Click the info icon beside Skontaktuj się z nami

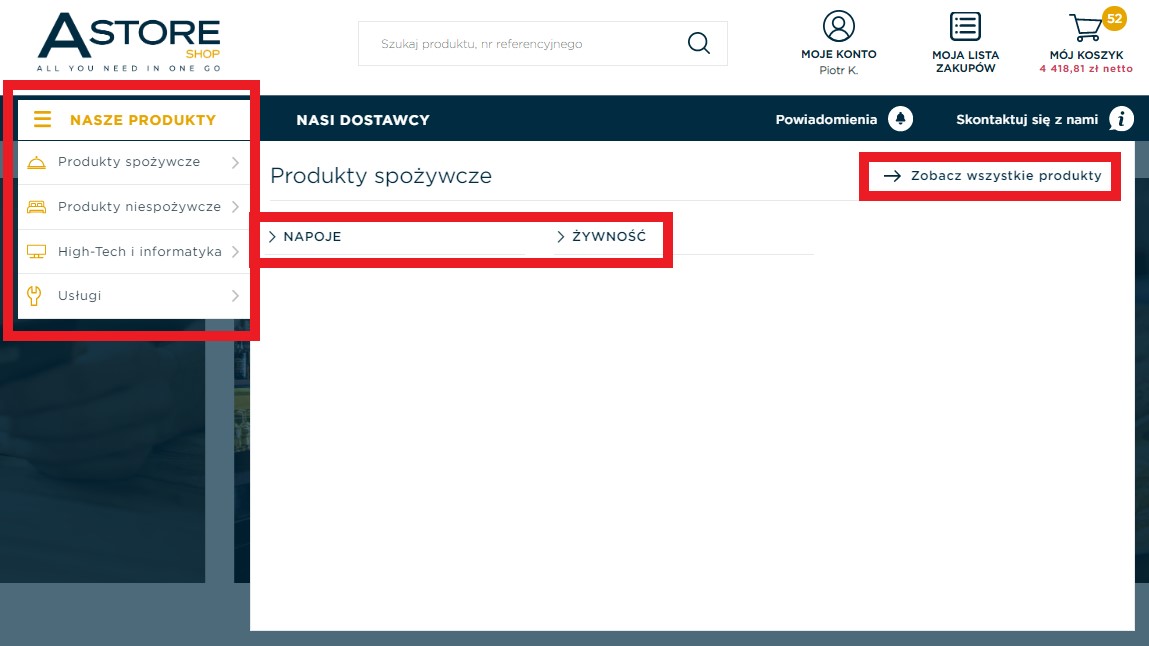pos(1120,119)
